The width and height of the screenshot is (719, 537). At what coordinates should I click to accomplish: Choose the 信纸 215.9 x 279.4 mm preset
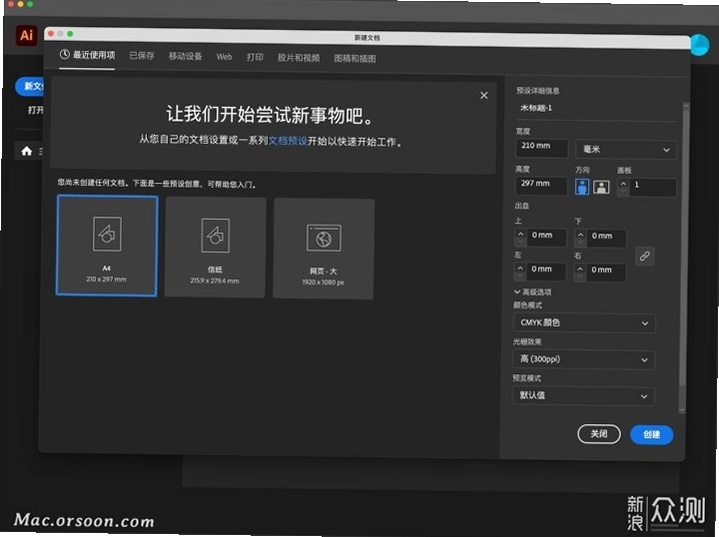(215, 247)
